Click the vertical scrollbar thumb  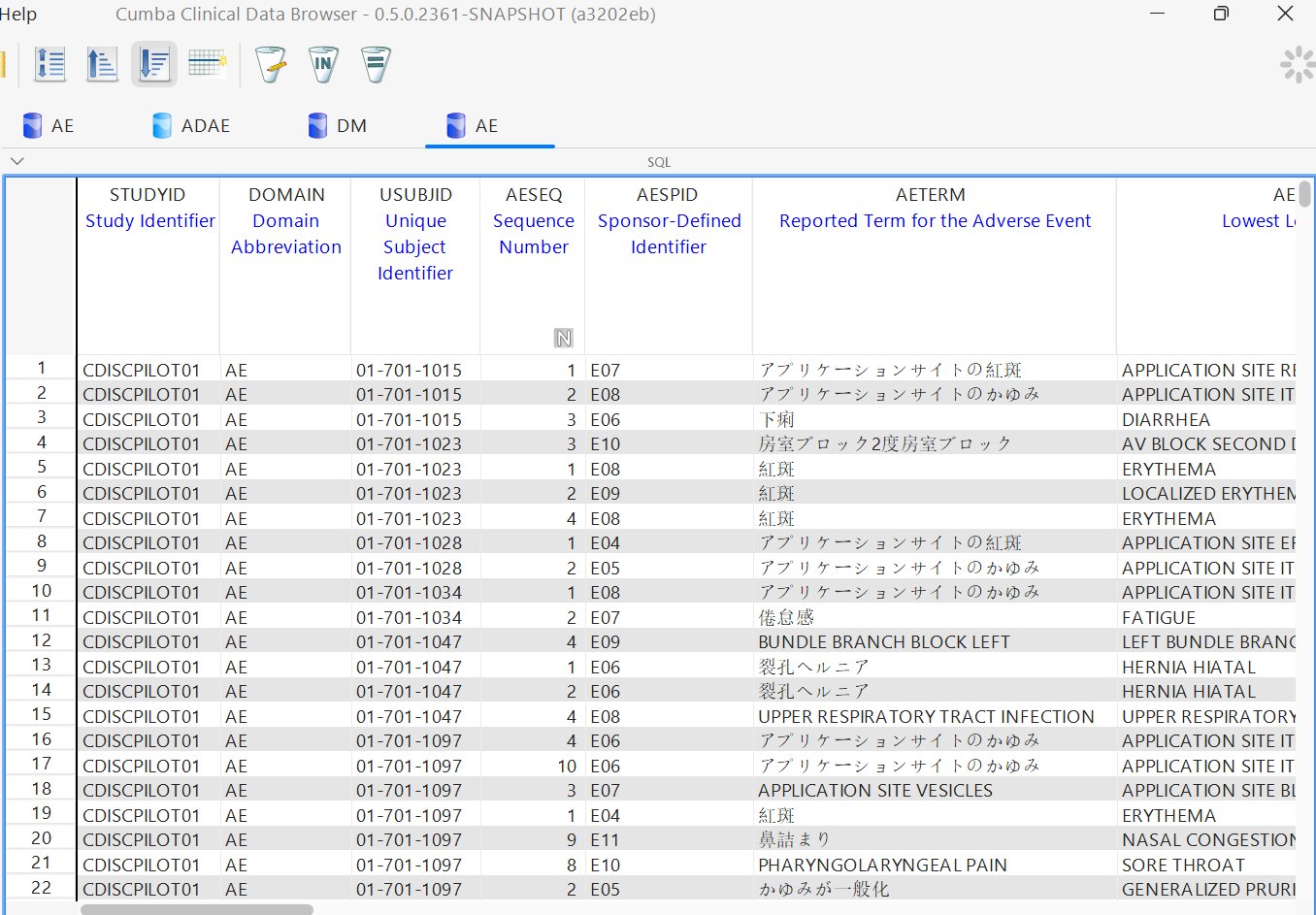(1305, 193)
